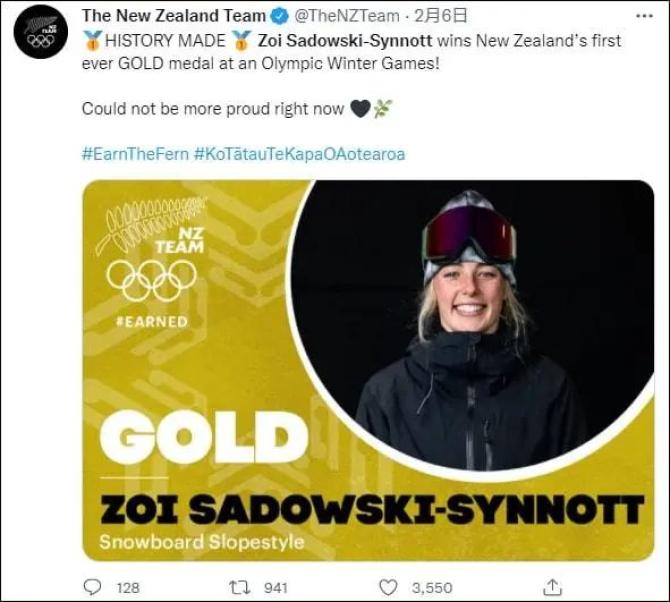Click the athlete's circular portrait photo
The image size is (670, 602).
pos(470,330)
